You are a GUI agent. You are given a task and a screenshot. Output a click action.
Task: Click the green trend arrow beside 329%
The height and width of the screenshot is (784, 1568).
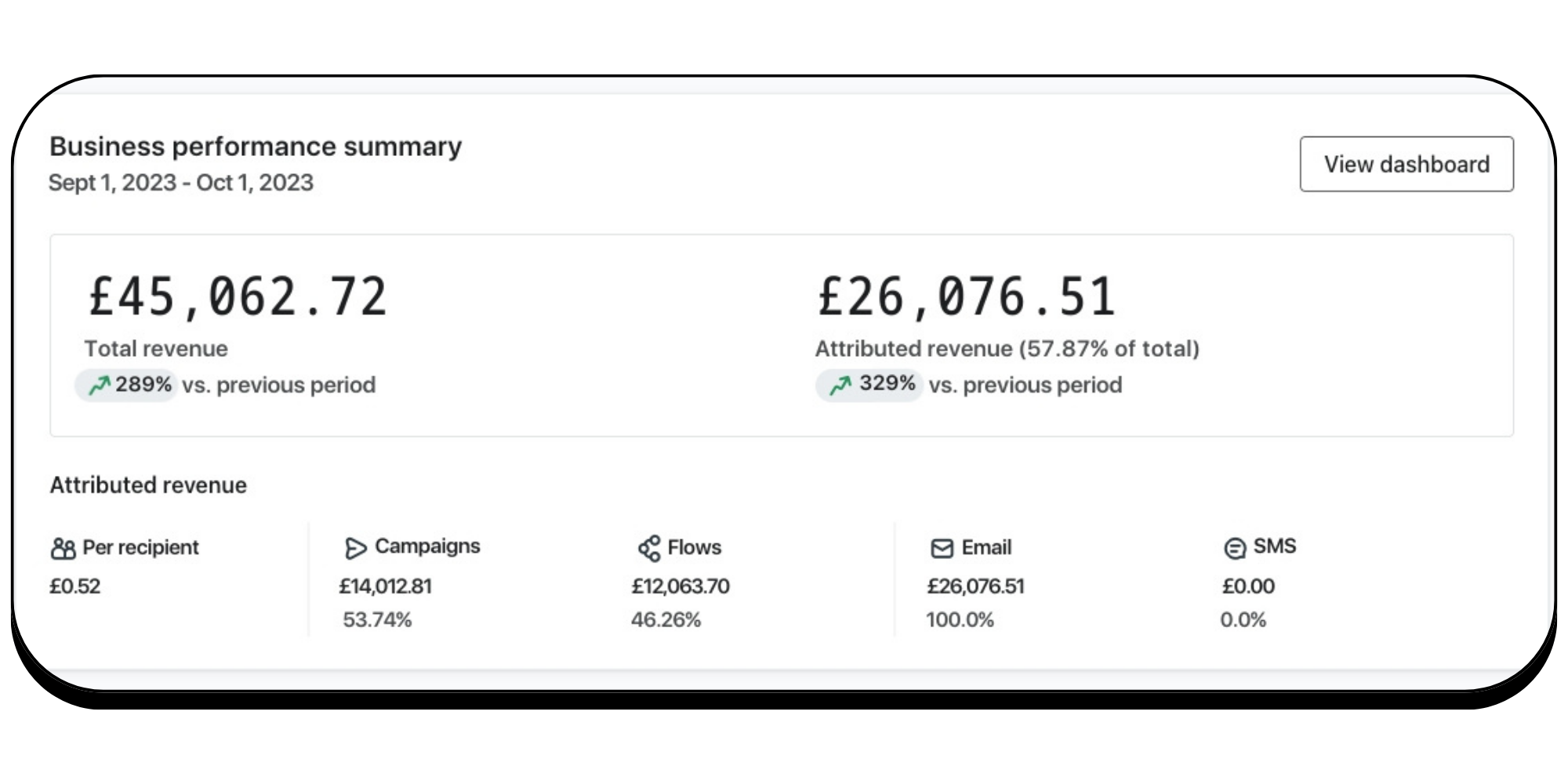pyautogui.click(x=840, y=385)
